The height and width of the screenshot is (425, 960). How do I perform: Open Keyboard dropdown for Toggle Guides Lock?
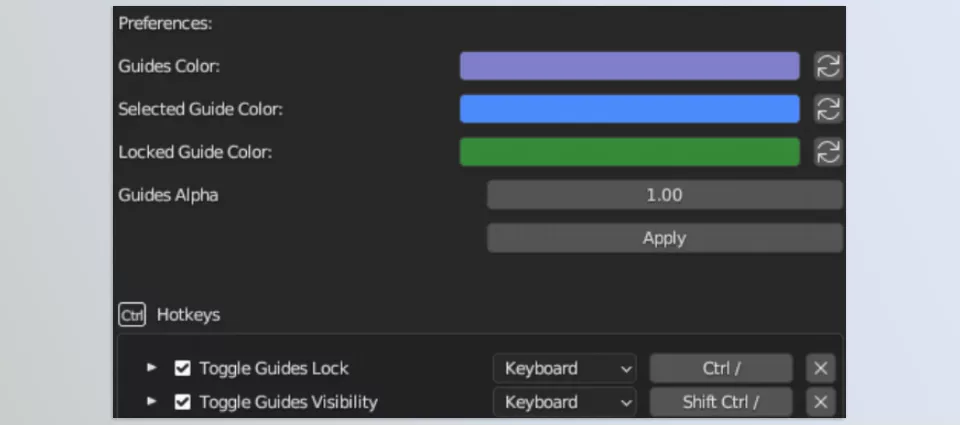(x=565, y=368)
